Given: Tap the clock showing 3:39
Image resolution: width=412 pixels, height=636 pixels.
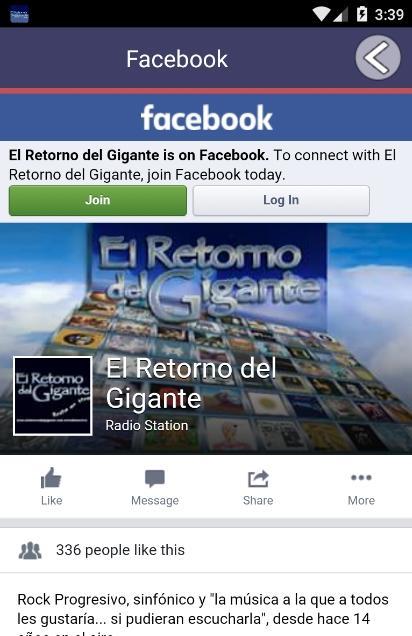Looking at the screenshot, I should pyautogui.click(x=389, y=15).
